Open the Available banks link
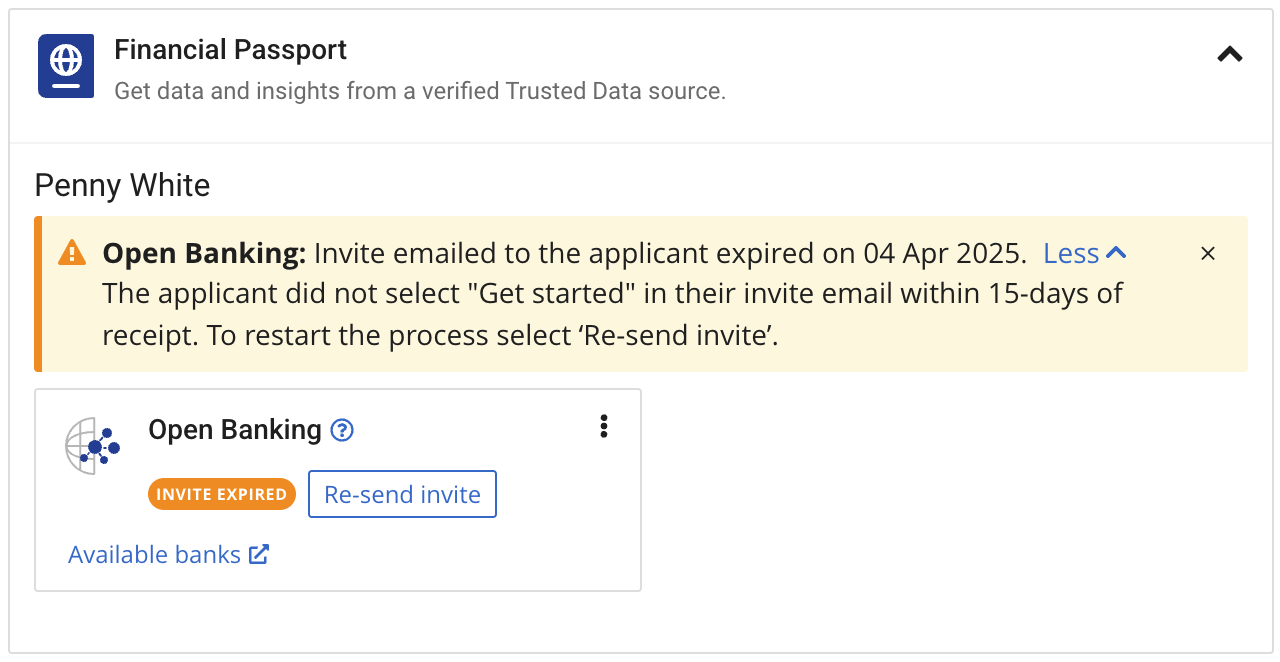The width and height of the screenshot is (1280, 662). [x=154, y=555]
